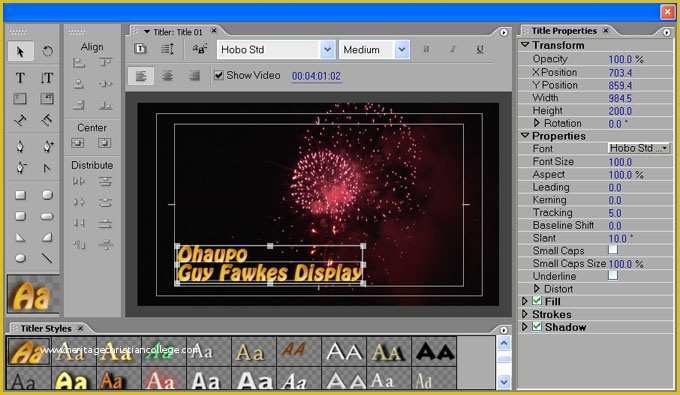Expand the Fill section
The height and width of the screenshot is (395, 680).
pyautogui.click(x=524, y=301)
